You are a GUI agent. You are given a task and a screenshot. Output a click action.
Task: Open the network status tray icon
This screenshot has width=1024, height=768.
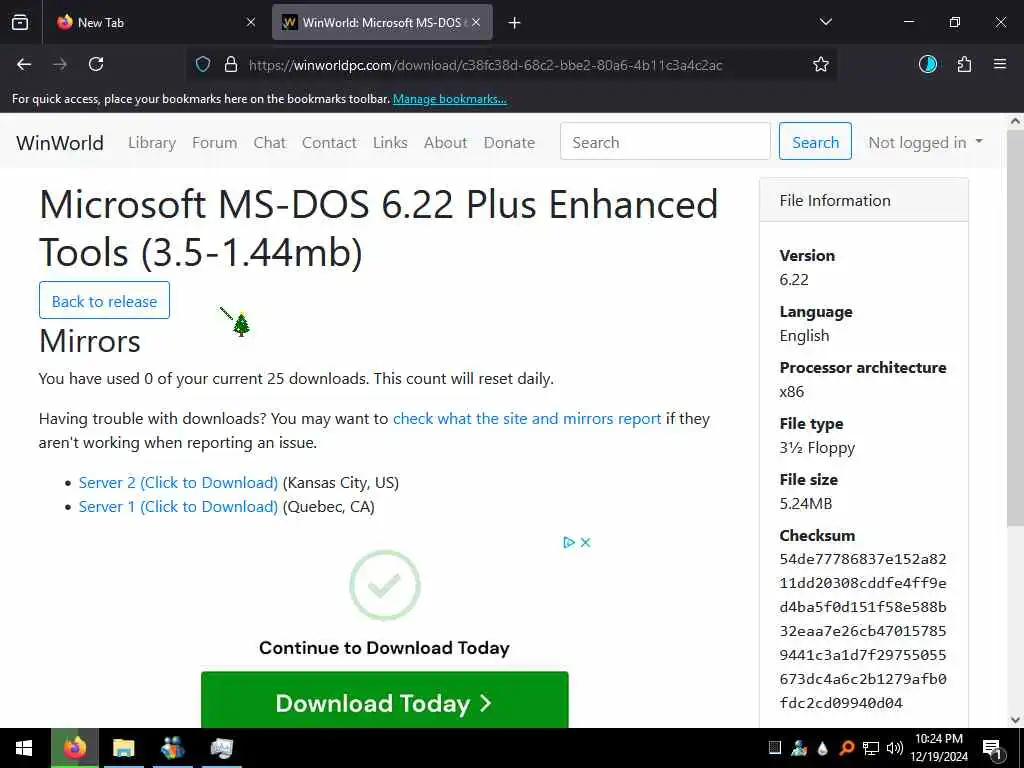[871, 748]
